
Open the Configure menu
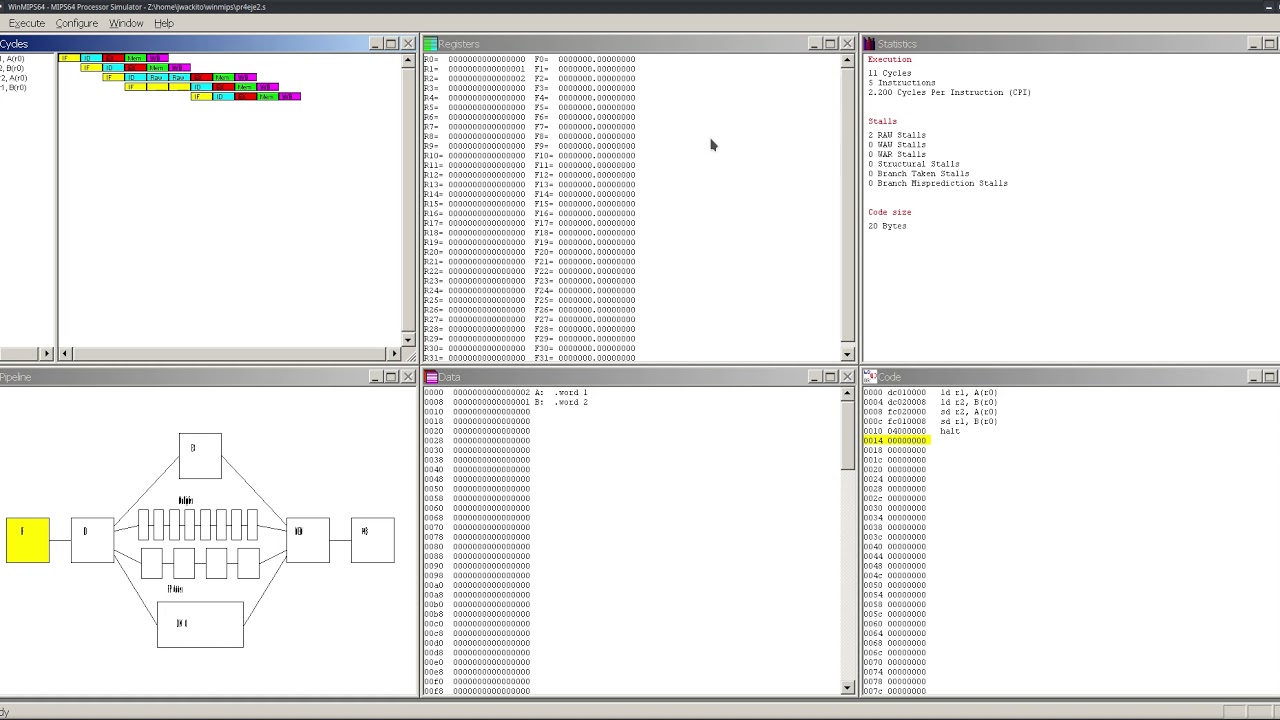point(77,23)
